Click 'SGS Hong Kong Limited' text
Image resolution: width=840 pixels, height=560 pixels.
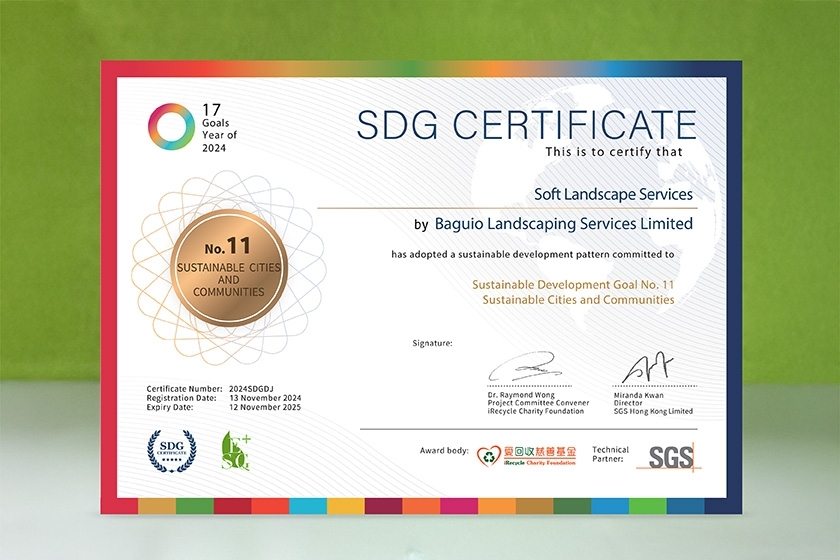click(x=653, y=412)
